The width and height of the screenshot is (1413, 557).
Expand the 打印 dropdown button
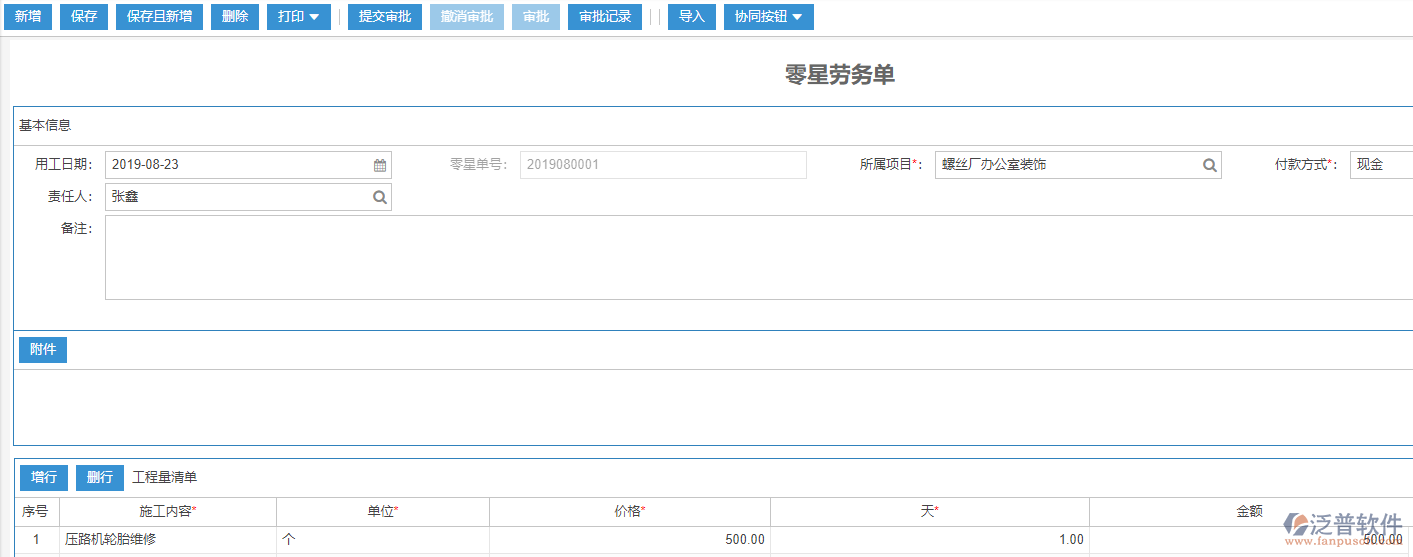[x=298, y=17]
